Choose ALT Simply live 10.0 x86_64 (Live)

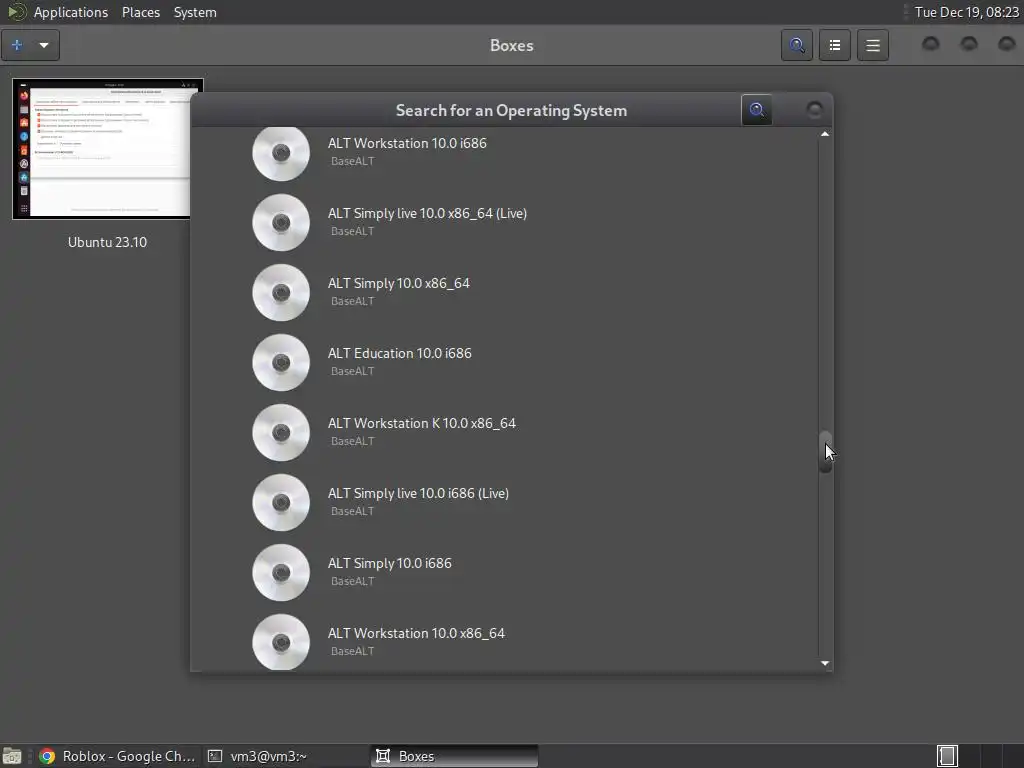click(427, 213)
